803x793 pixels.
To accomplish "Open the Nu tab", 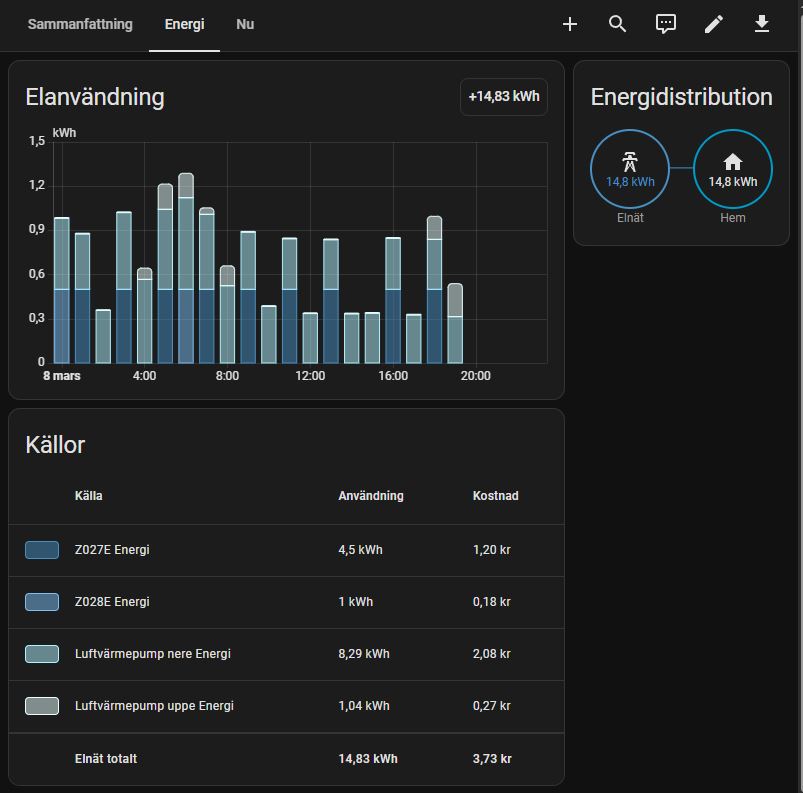I will (x=245, y=24).
